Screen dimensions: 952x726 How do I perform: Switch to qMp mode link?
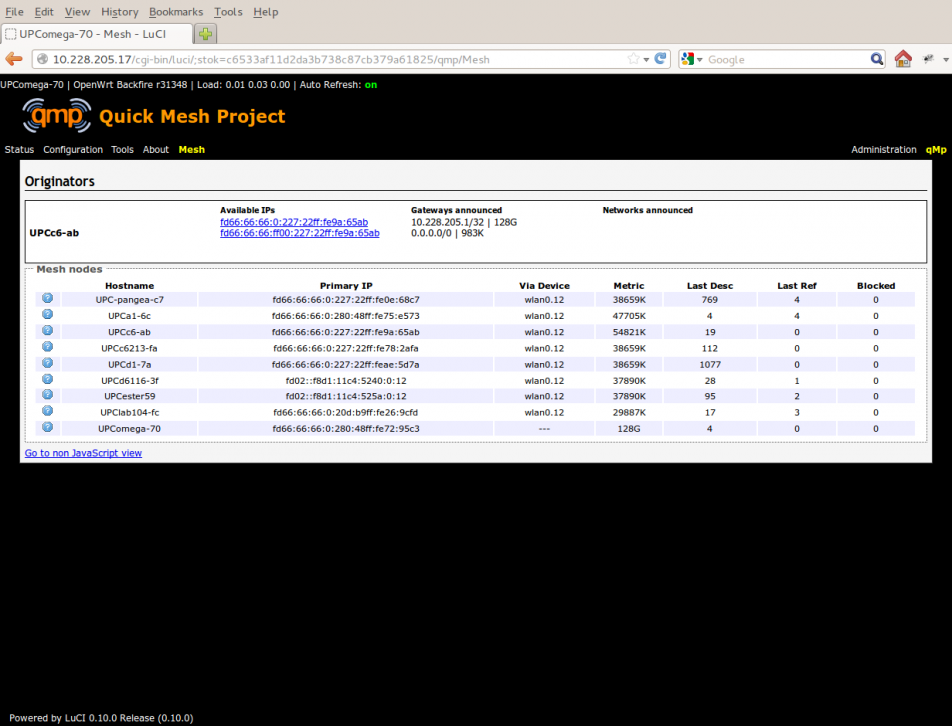(936, 150)
